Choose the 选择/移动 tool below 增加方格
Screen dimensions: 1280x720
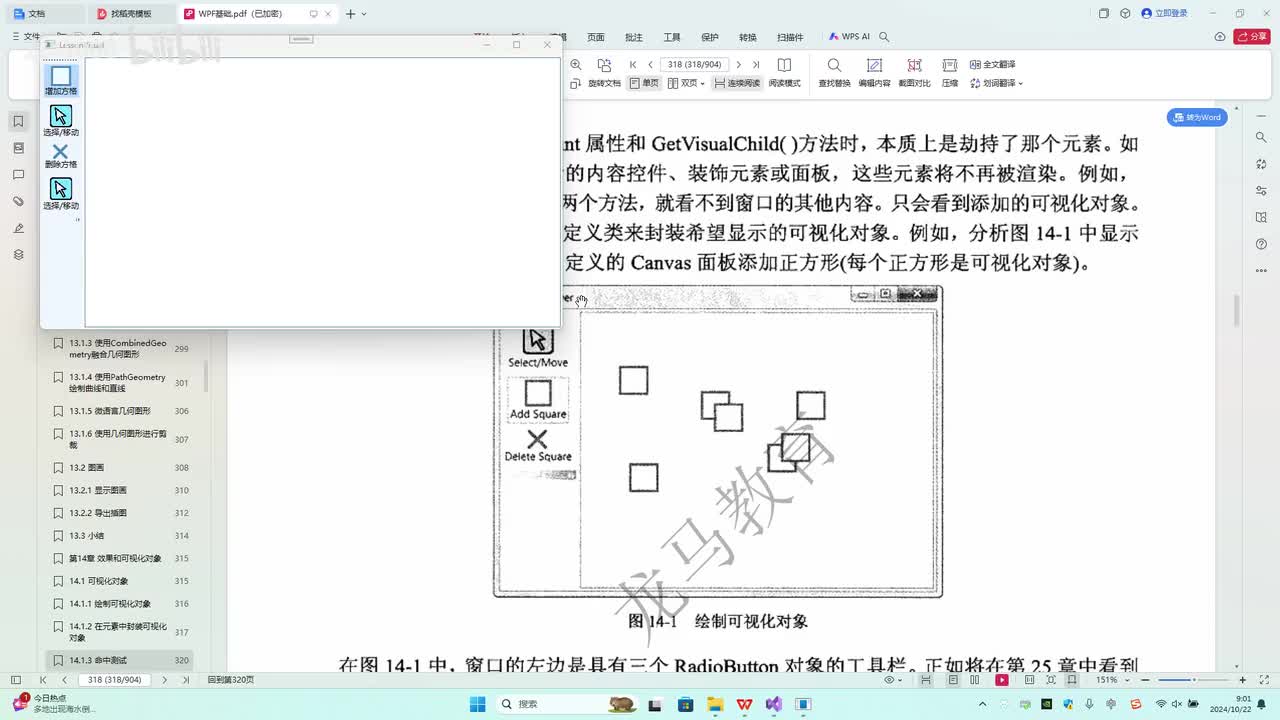tap(61, 121)
